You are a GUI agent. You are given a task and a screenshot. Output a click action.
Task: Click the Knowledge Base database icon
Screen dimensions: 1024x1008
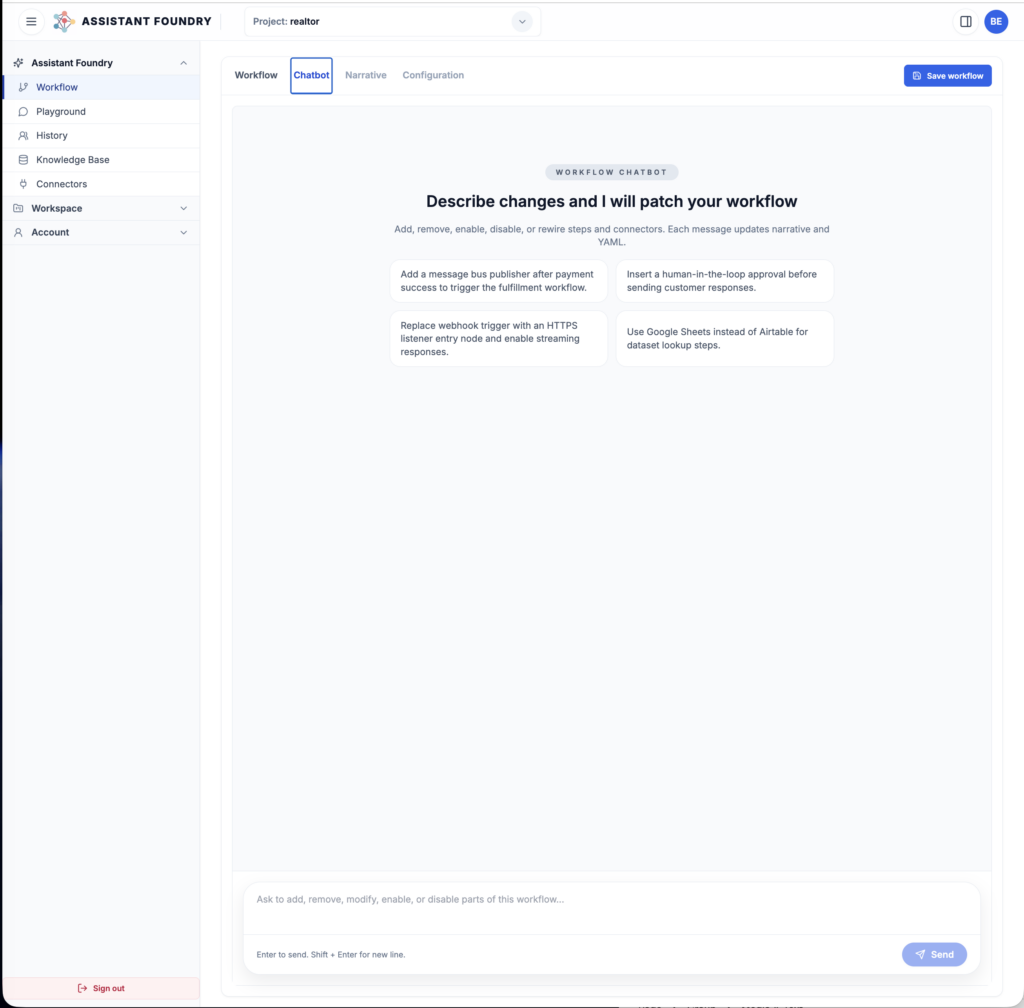click(x=24, y=160)
